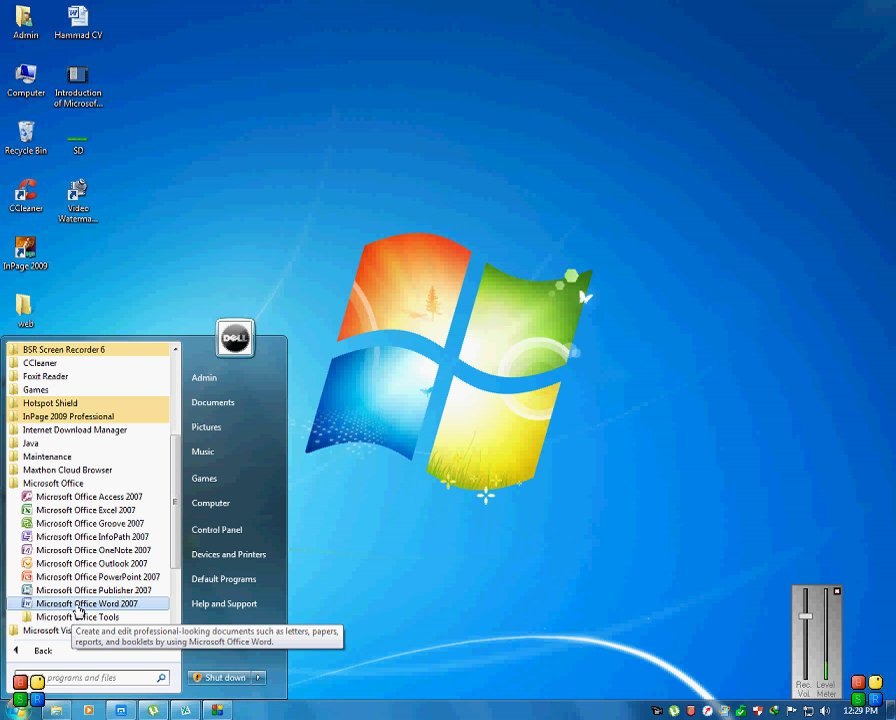Click the volume speaker tray icon
The width and height of the screenshot is (896, 720).
point(825,711)
